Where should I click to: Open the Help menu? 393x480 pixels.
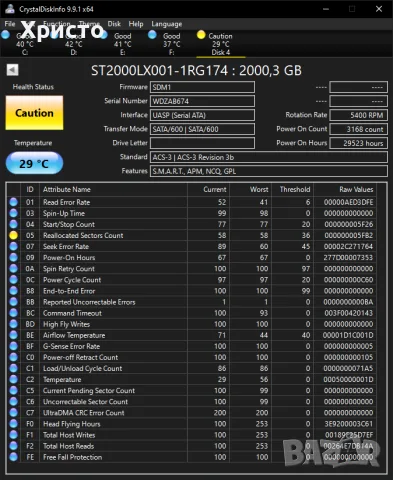136,24
